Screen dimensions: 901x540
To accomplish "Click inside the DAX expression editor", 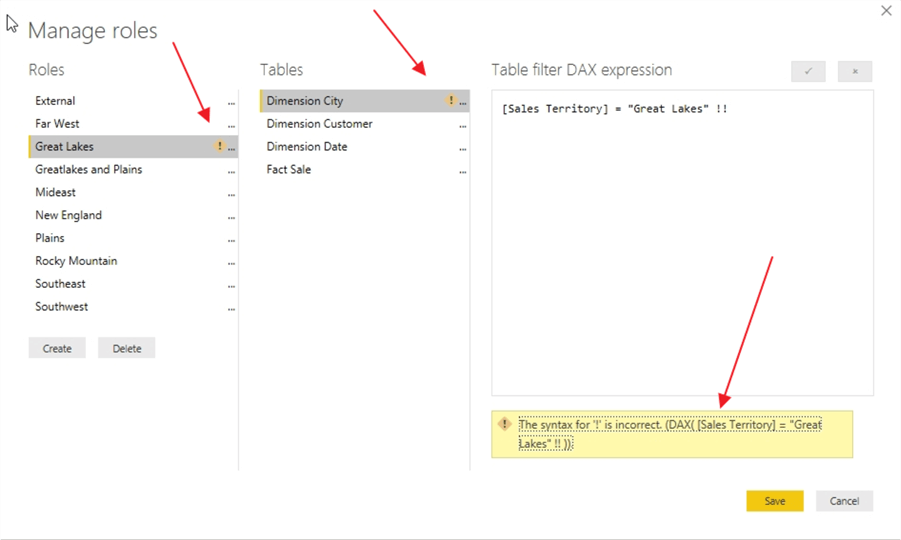I will pos(682,250).
